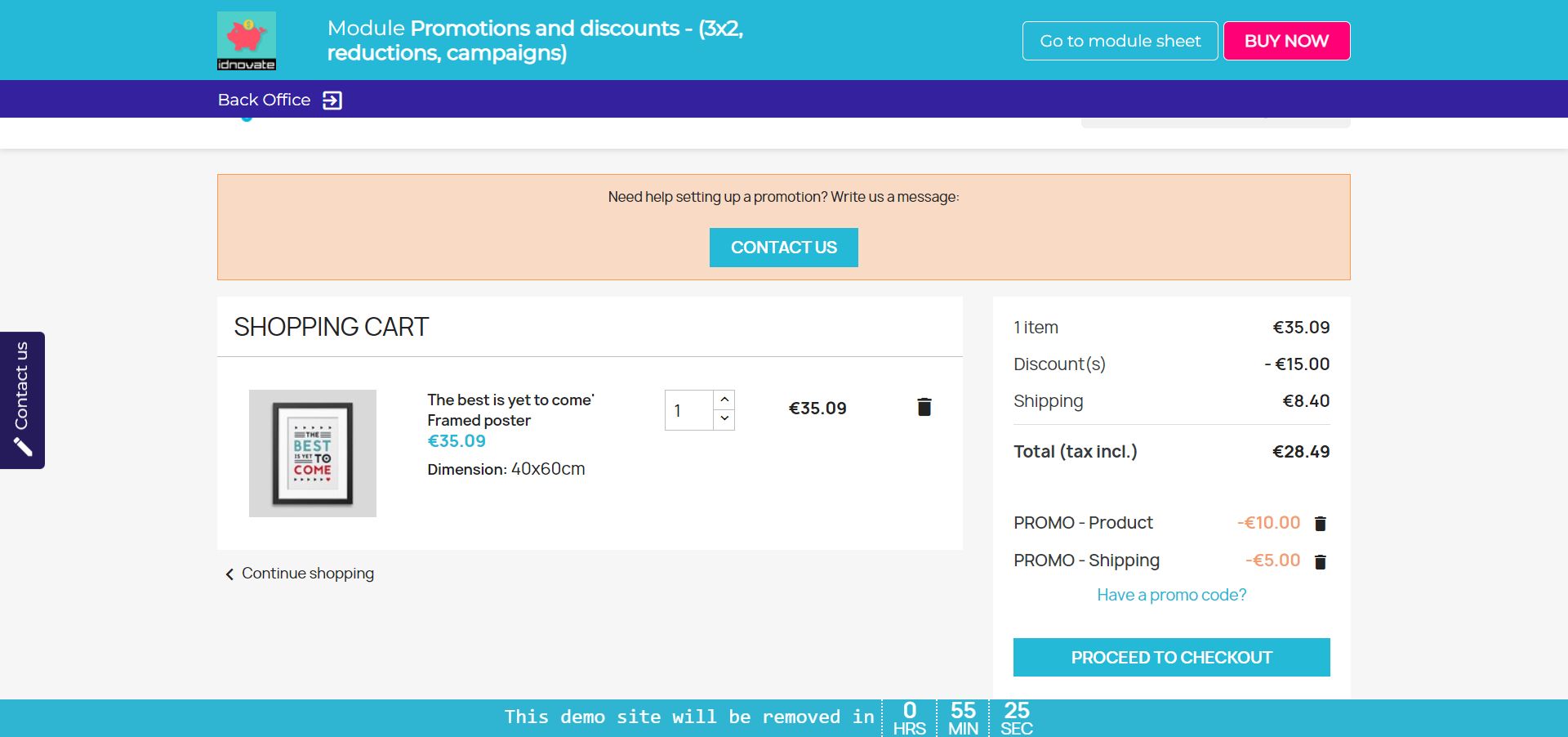Click the idnovate piggy bank logo
The width and height of the screenshot is (1568, 737).
[x=246, y=41]
